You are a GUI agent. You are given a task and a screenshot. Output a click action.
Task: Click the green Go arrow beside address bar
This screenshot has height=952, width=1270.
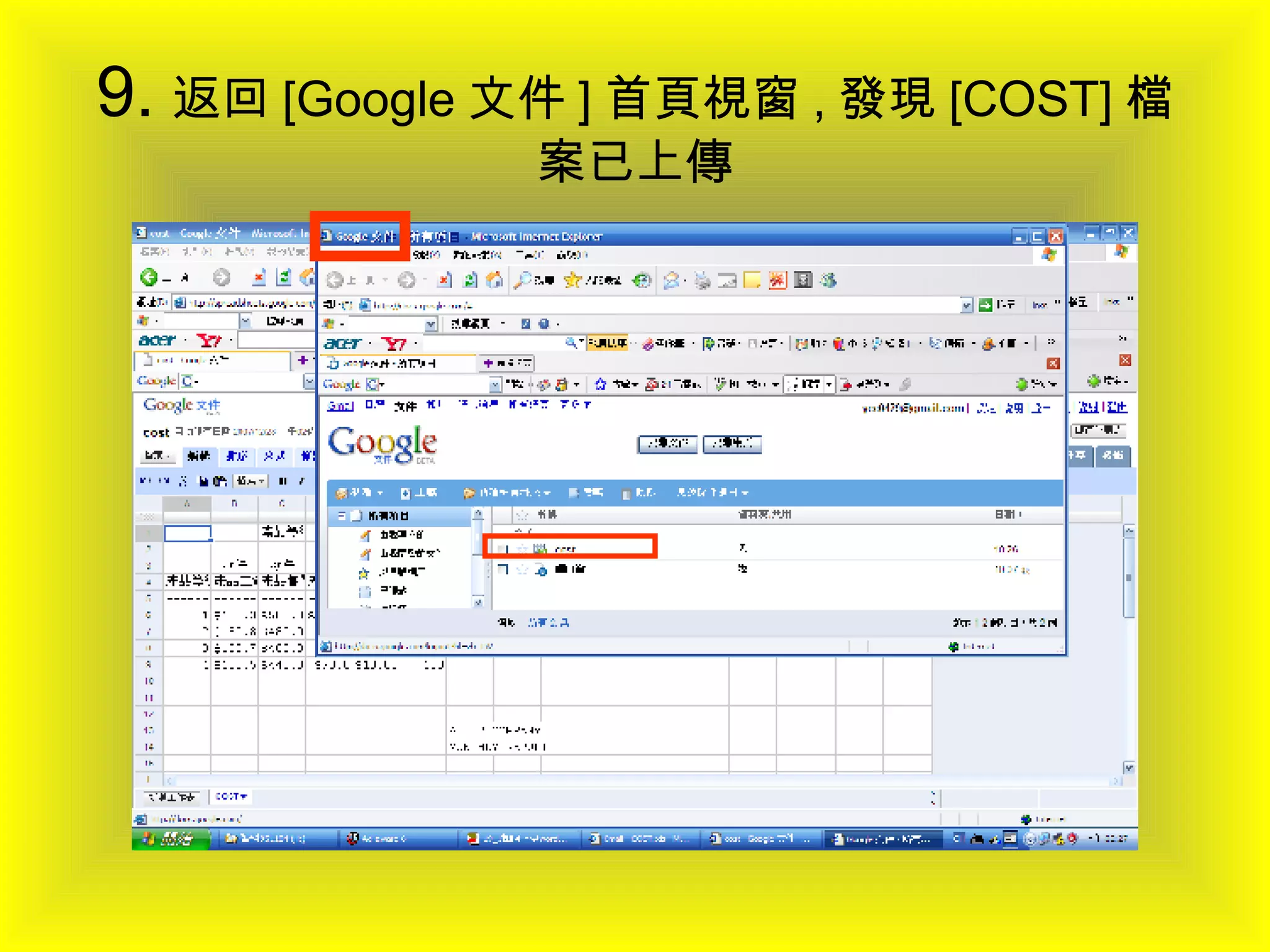coord(985,304)
